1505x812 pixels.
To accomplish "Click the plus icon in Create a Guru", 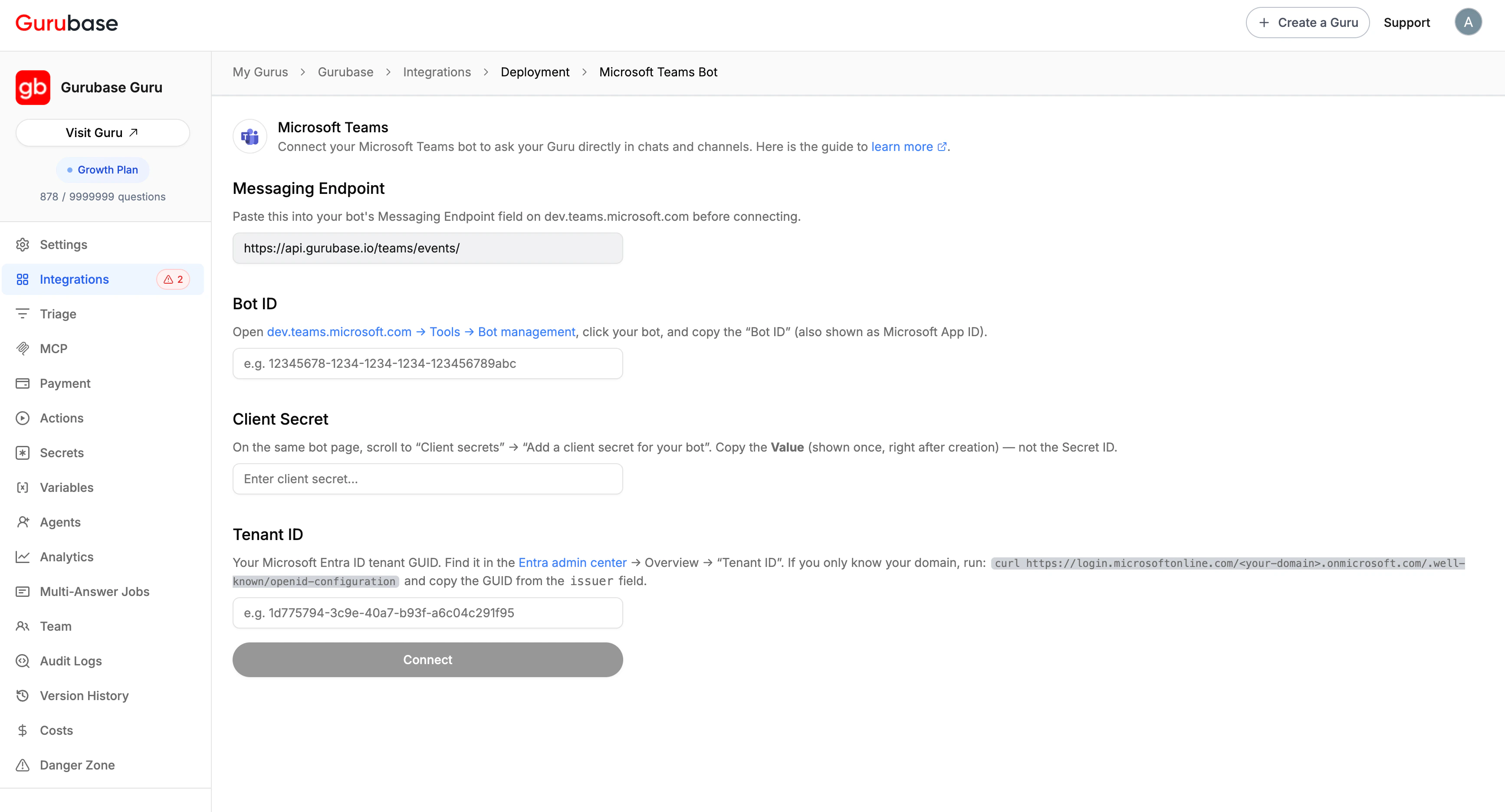I will 1264,23.
